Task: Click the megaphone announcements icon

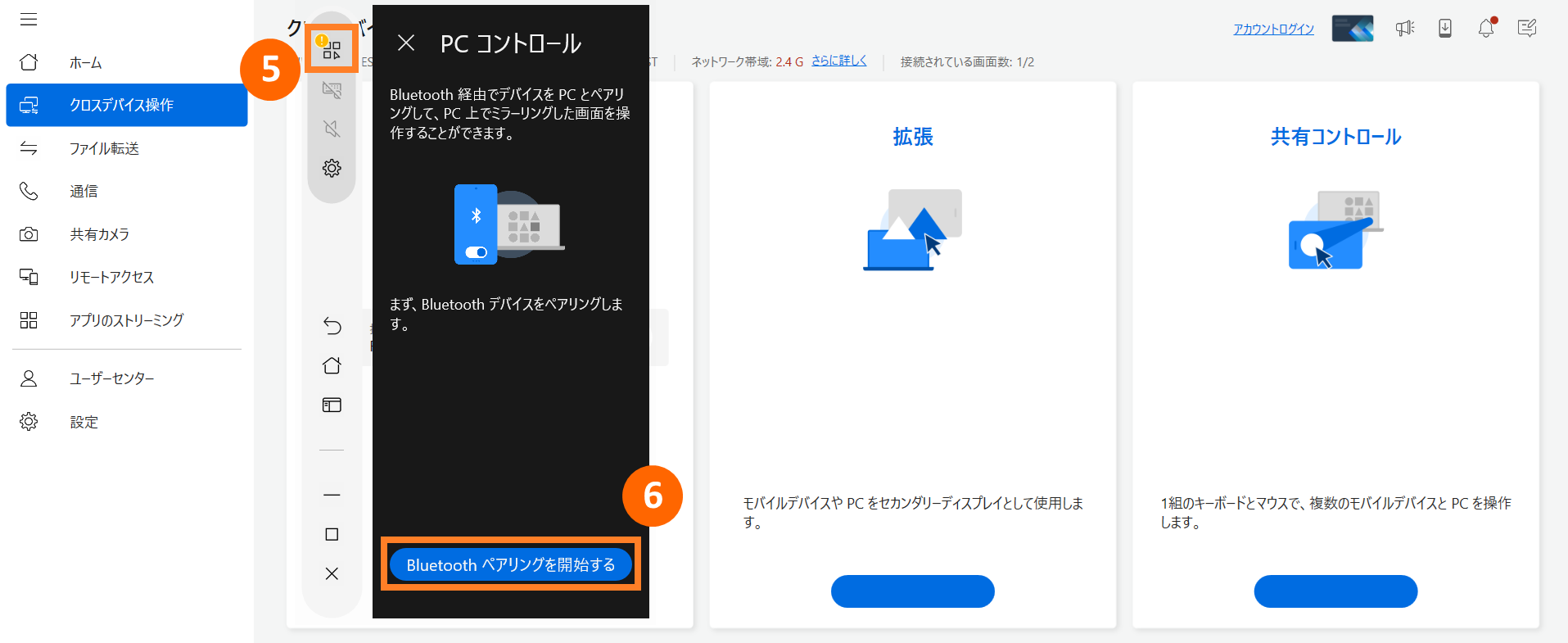Action: [x=1405, y=29]
